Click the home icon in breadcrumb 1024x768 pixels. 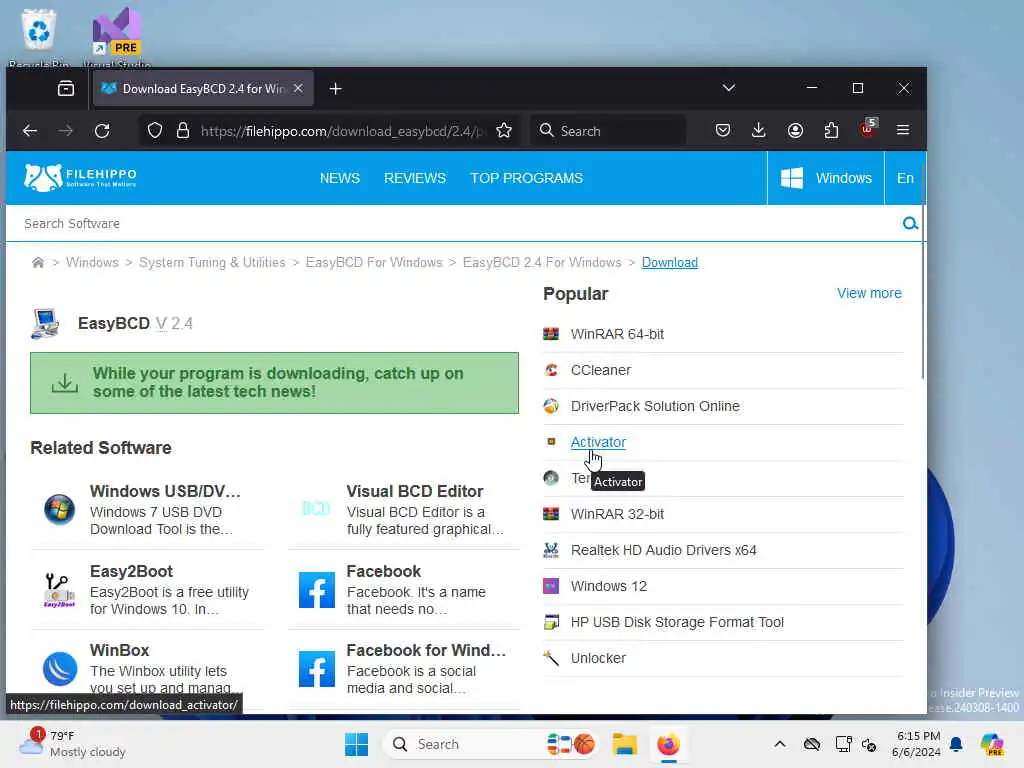pyautogui.click(x=38, y=263)
